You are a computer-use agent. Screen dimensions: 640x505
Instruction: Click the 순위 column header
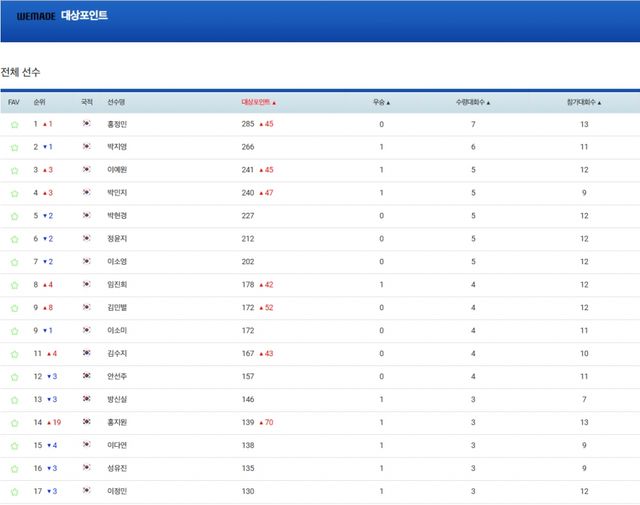(39, 102)
